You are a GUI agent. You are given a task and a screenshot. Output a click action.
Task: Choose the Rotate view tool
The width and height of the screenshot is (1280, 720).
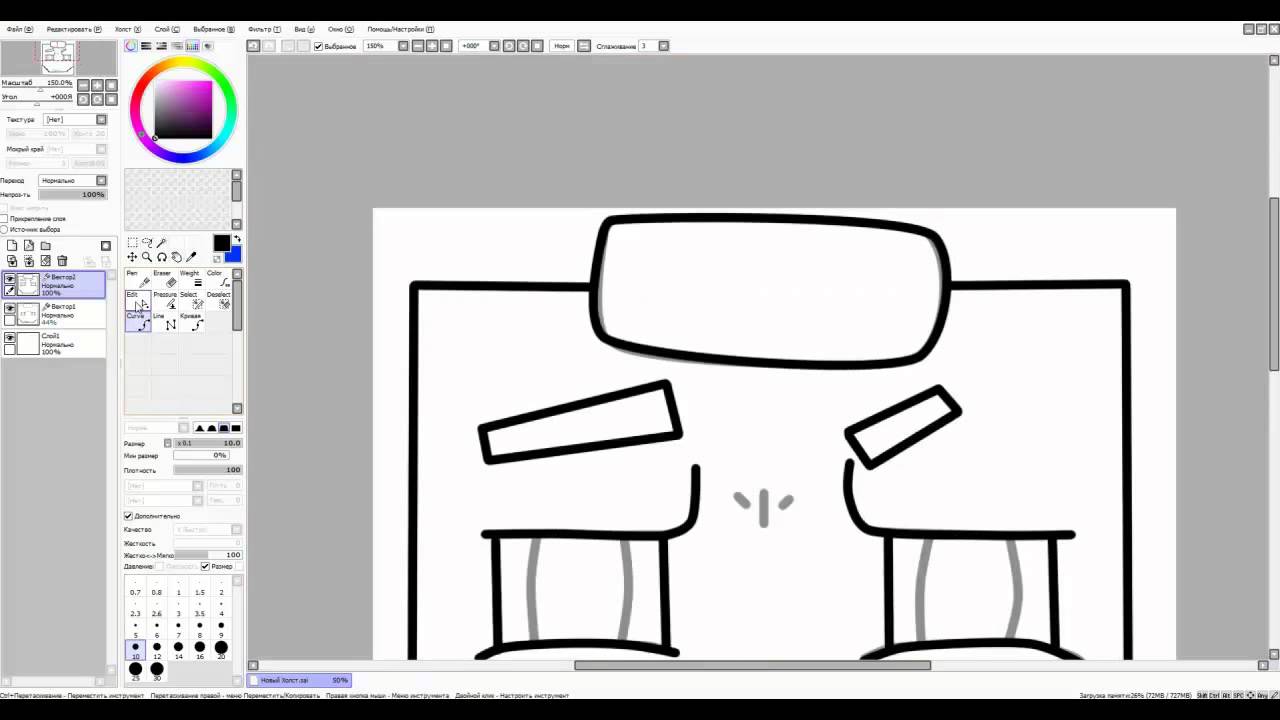tap(162, 258)
